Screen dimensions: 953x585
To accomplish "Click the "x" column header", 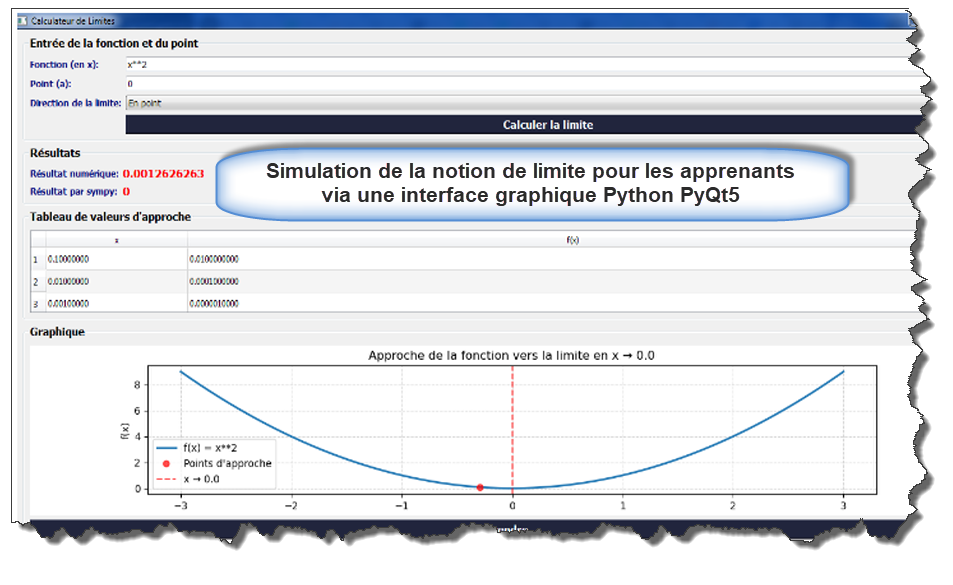I will click(117, 240).
